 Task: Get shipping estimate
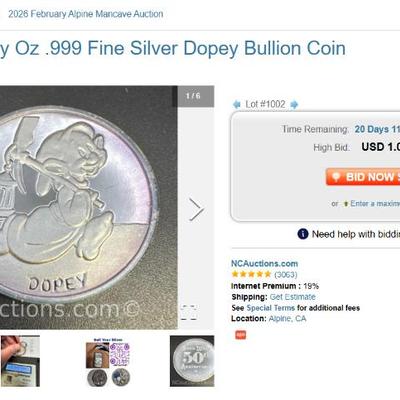pyautogui.click(x=292, y=297)
